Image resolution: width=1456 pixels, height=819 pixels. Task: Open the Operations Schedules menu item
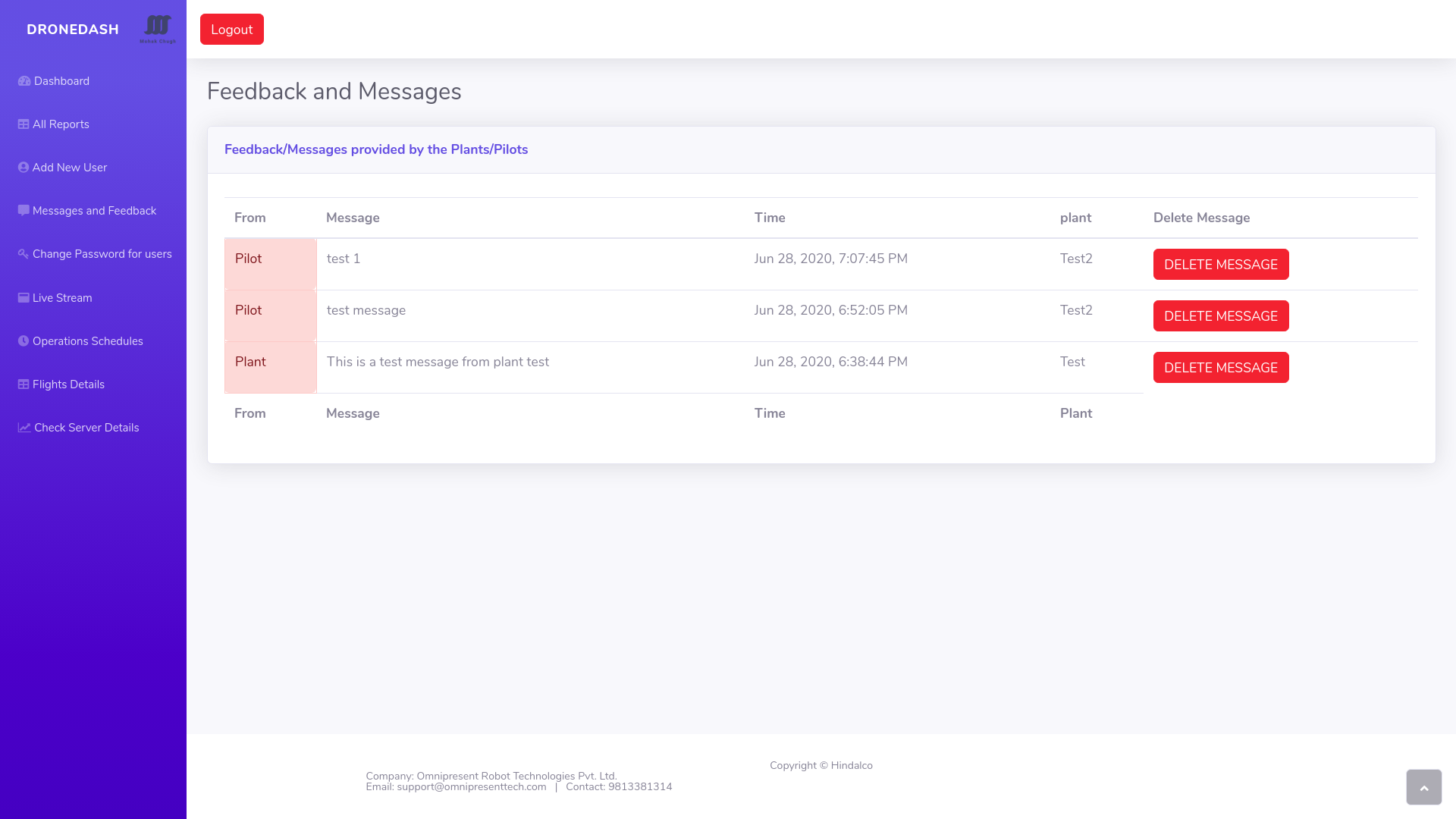pos(87,341)
